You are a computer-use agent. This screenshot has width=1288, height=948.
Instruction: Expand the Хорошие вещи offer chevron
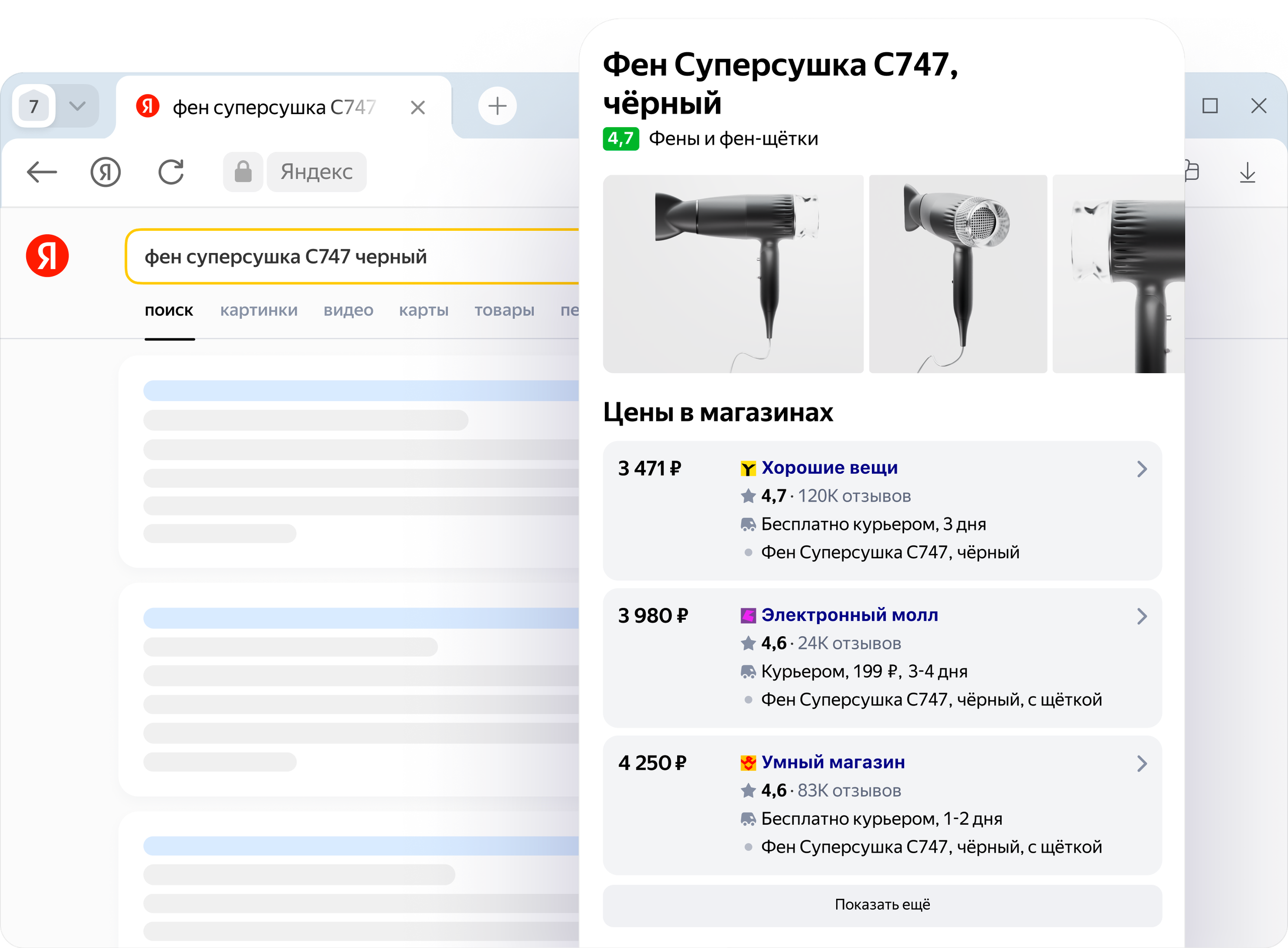1142,469
